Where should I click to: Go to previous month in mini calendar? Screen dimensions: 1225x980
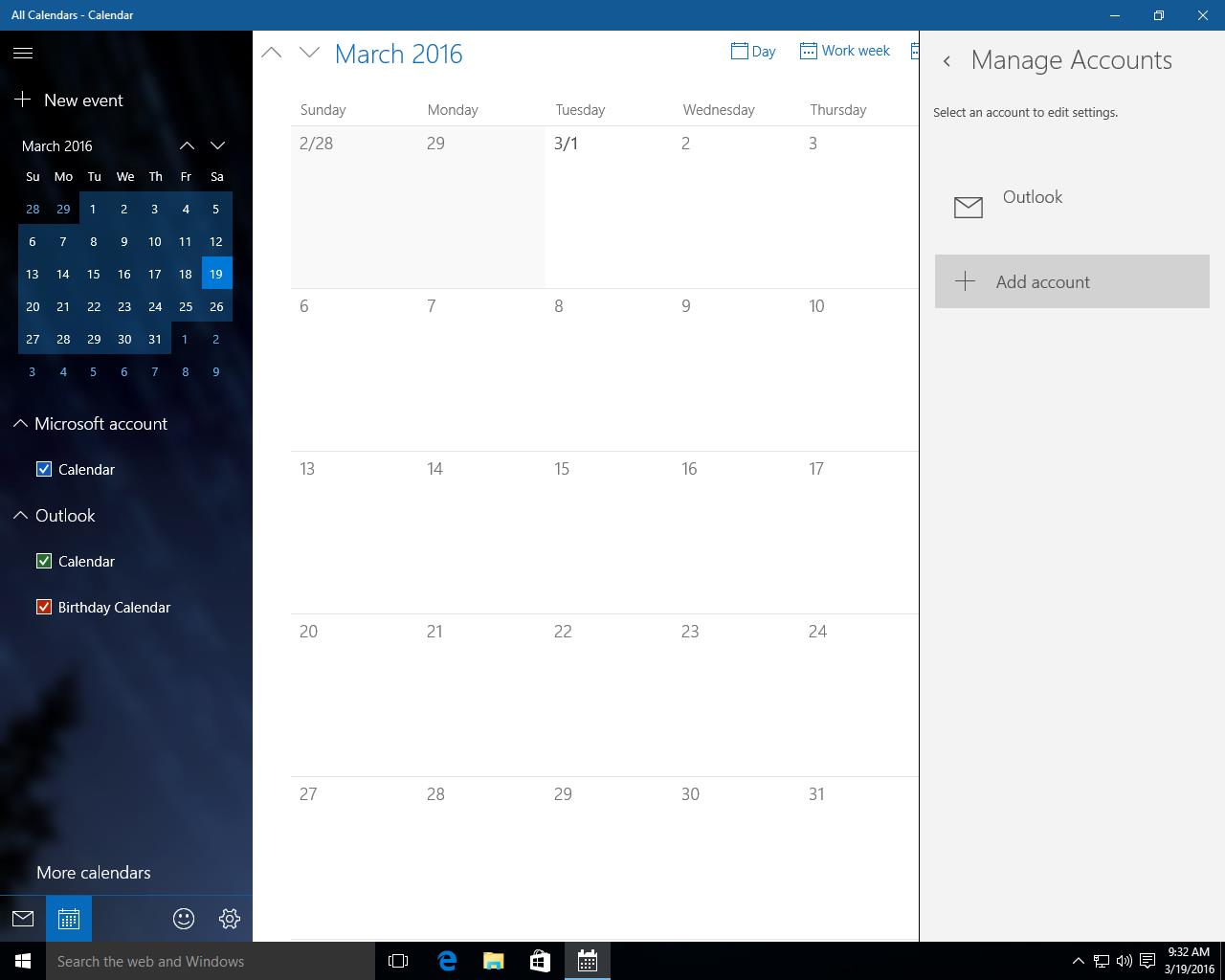tap(187, 145)
